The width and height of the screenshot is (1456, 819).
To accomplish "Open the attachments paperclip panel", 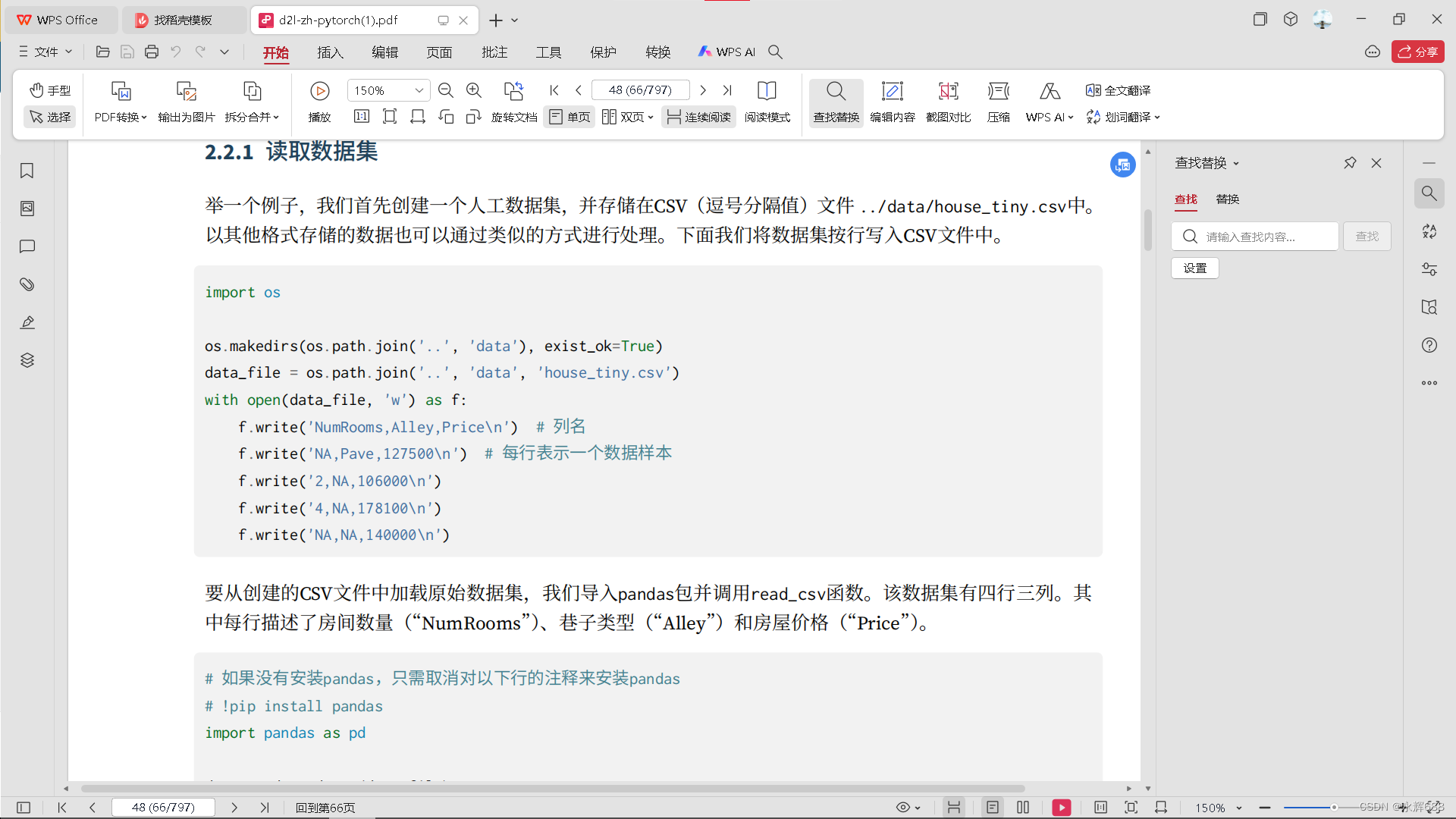I will pos(27,284).
